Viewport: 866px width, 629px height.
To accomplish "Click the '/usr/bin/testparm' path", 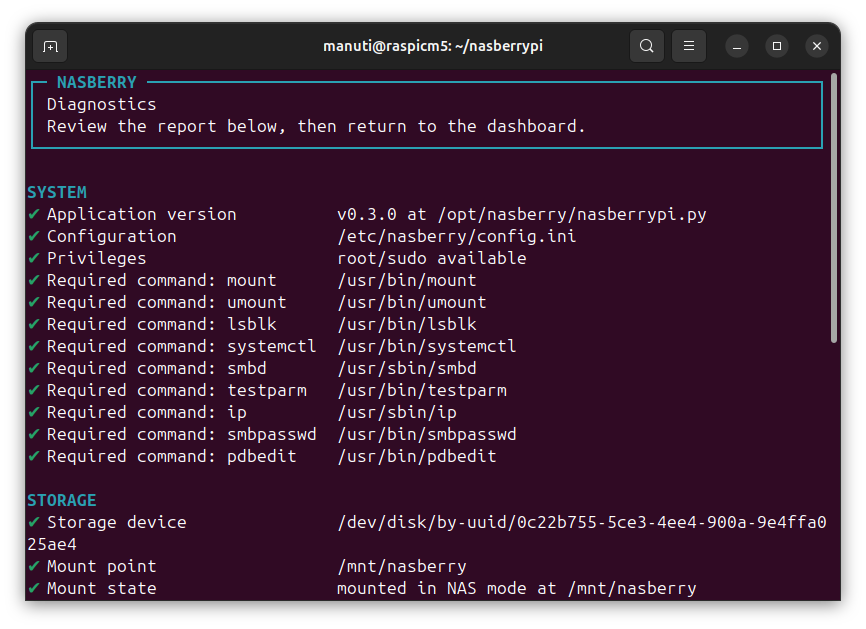I will point(422,390).
